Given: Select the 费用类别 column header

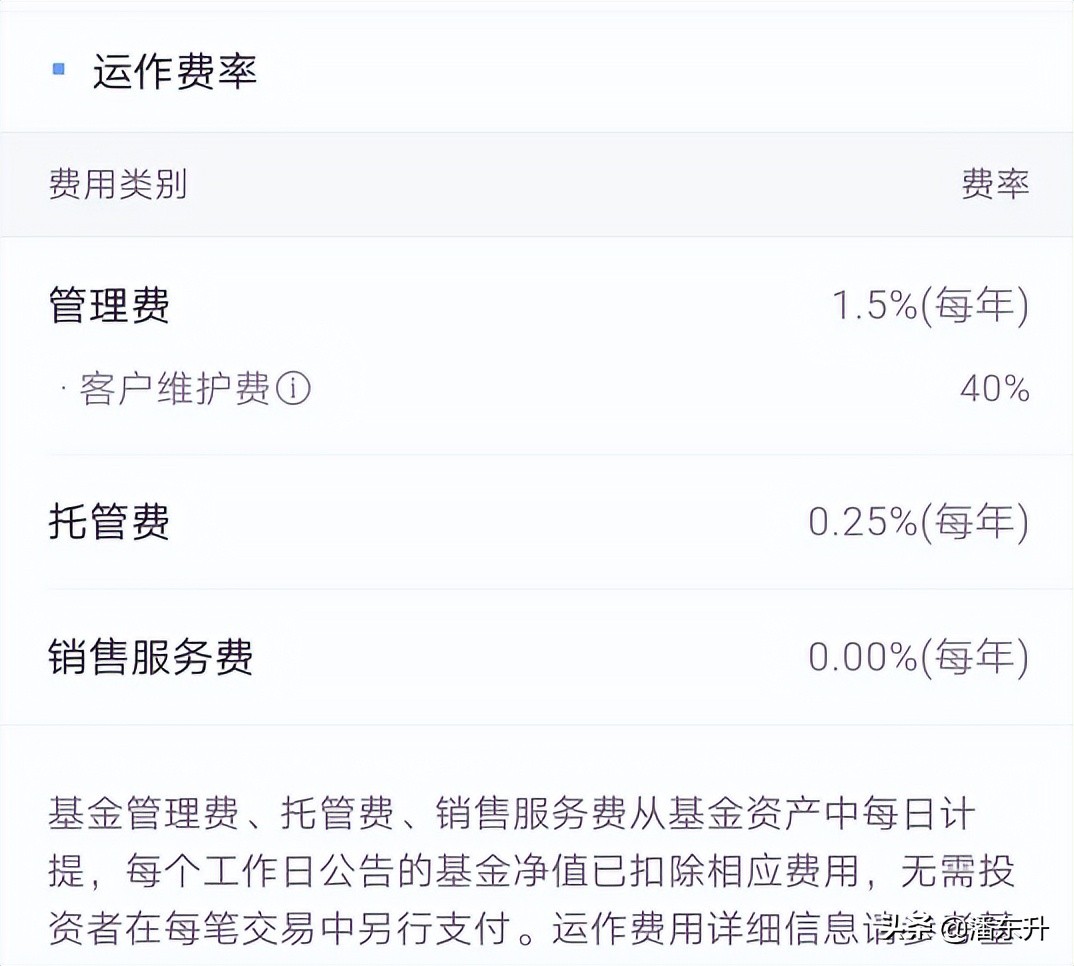Looking at the screenshot, I should pos(116,186).
